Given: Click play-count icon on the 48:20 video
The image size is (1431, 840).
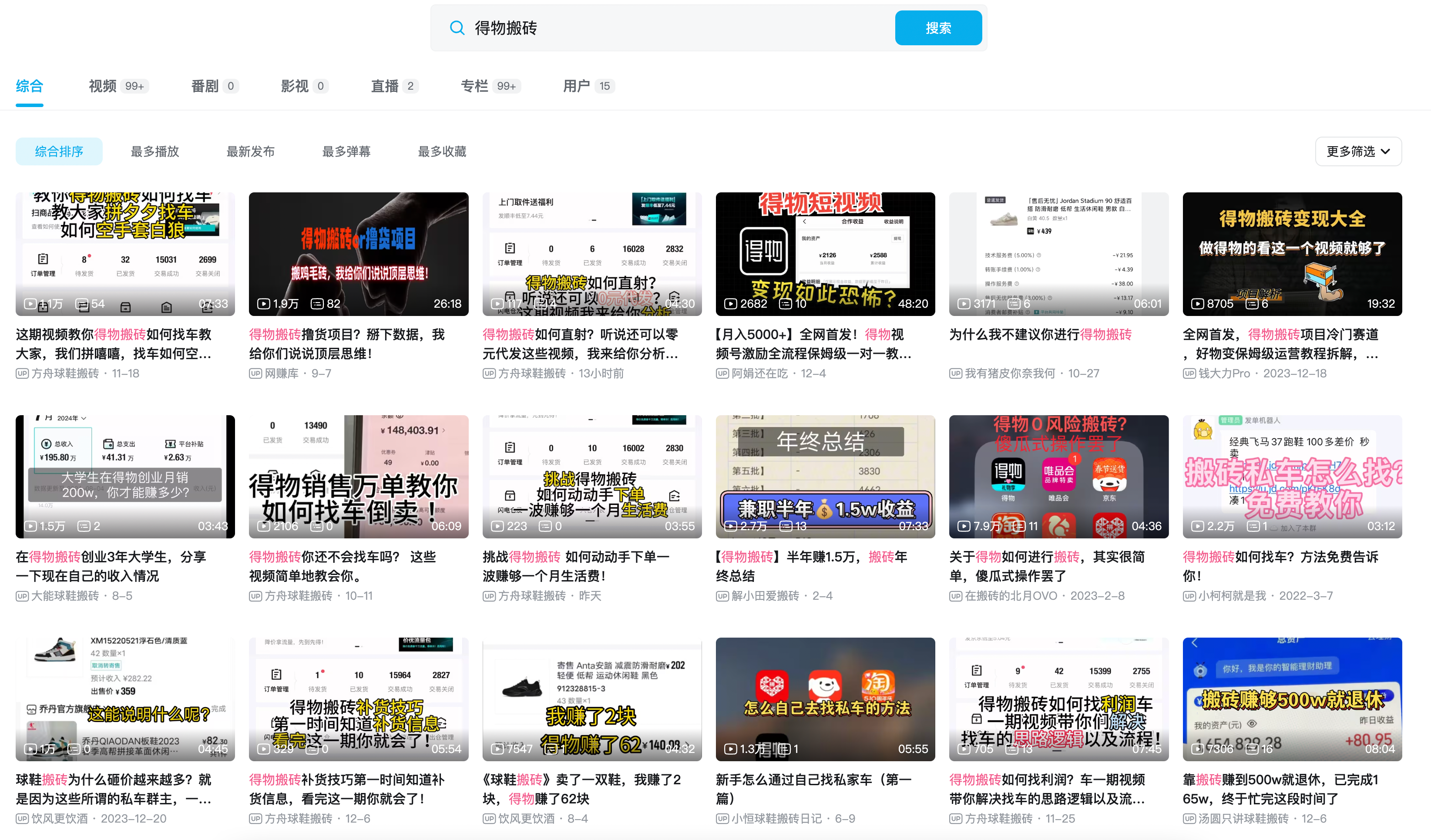Looking at the screenshot, I should [731, 304].
